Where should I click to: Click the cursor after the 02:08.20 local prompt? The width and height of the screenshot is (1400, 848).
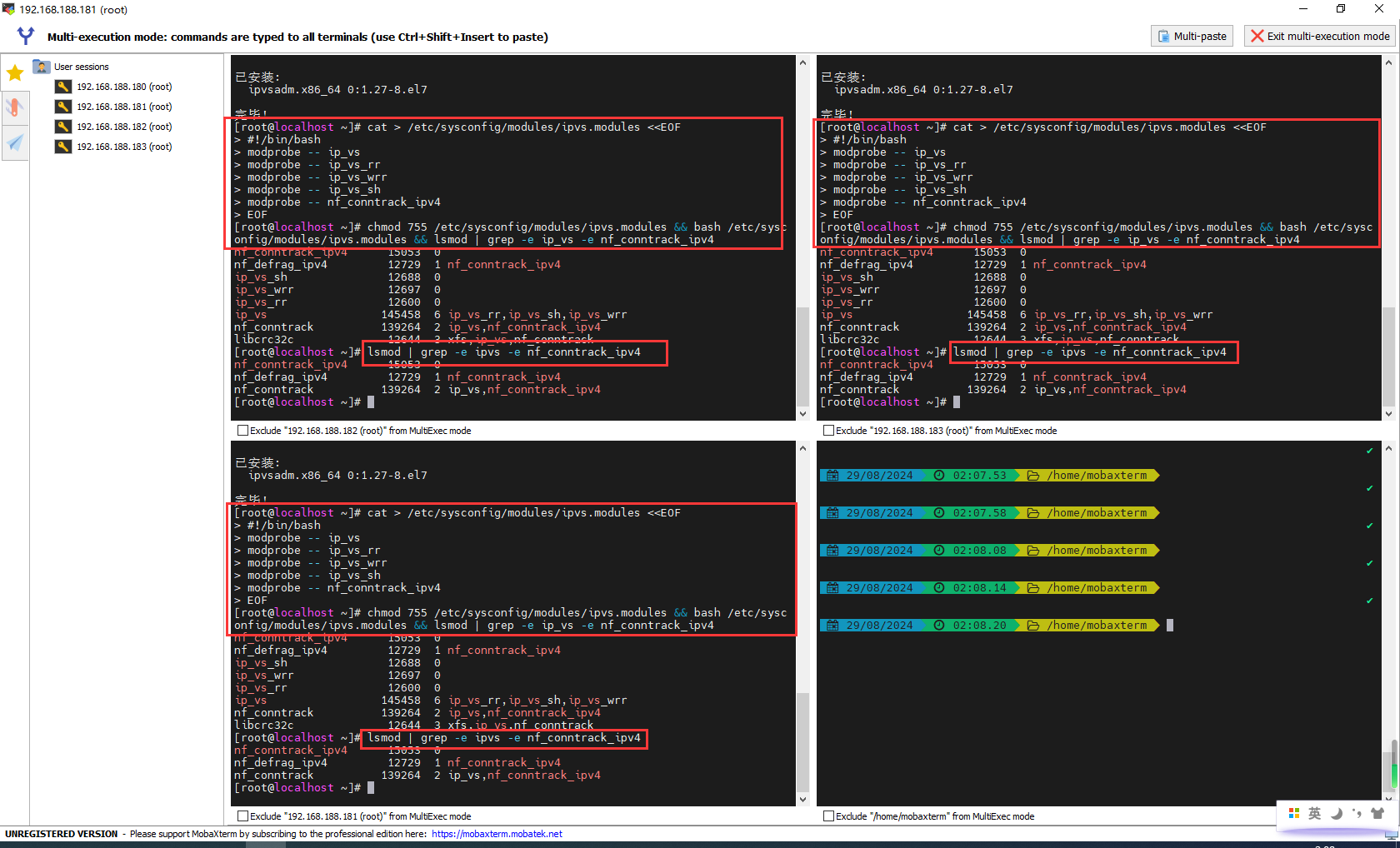[1170, 626]
